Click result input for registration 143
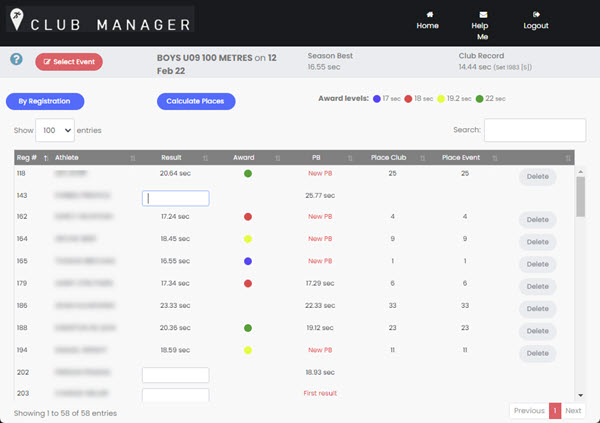The image size is (600, 423). point(175,199)
